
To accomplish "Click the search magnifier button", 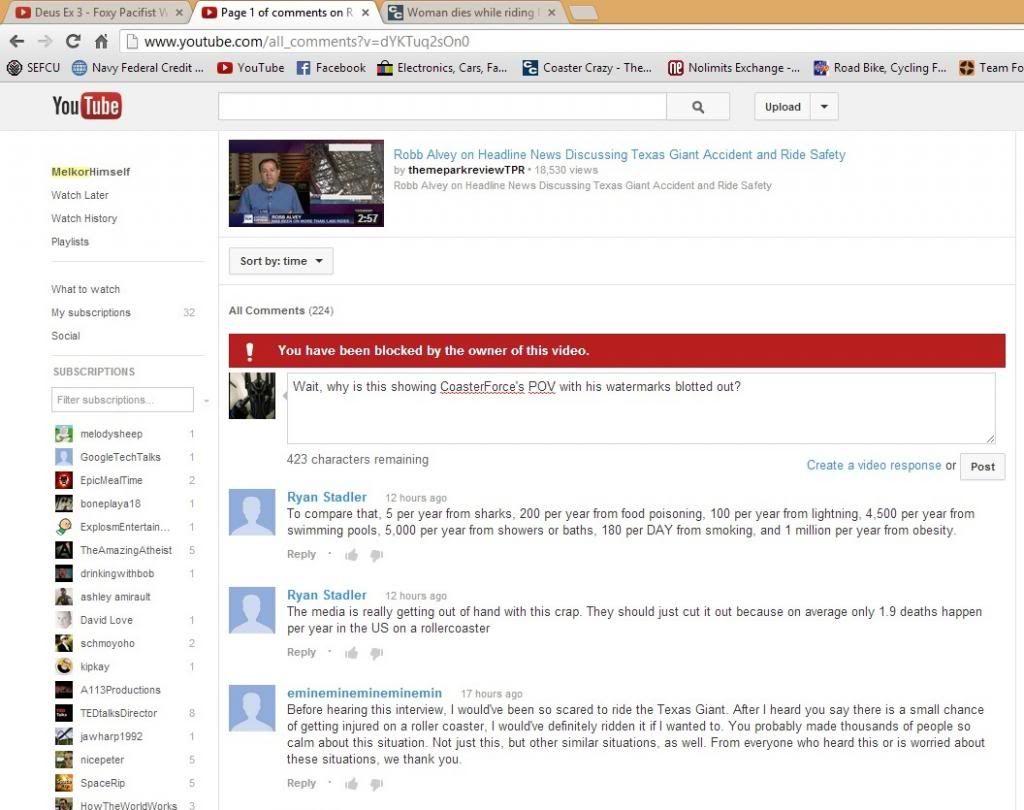I will pyautogui.click(x=697, y=106).
